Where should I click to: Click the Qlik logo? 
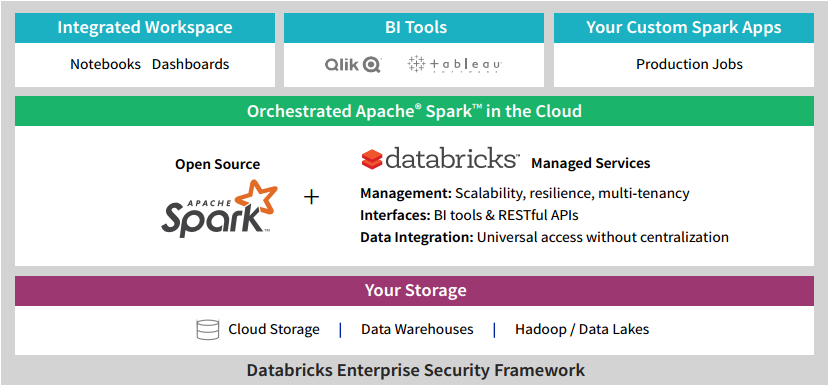tap(353, 65)
